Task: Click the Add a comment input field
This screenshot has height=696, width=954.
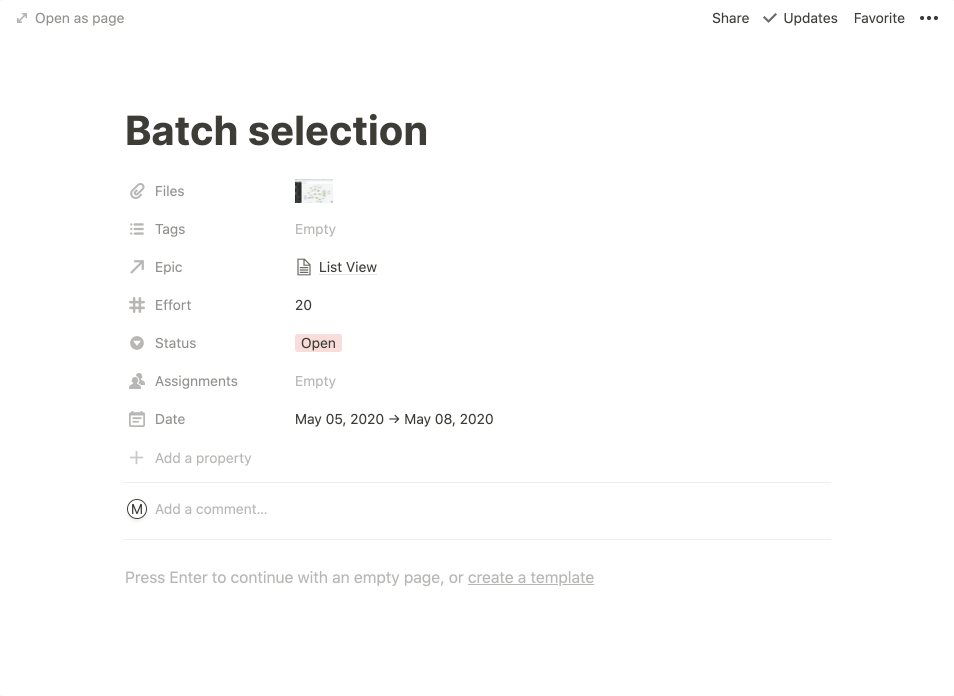Action: tap(211, 509)
